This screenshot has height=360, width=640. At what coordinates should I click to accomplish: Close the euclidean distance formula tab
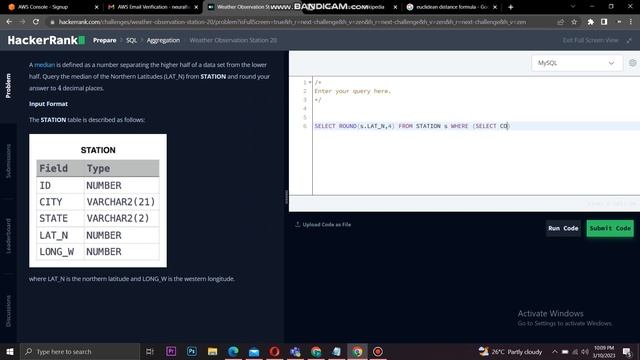(x=495, y=7)
